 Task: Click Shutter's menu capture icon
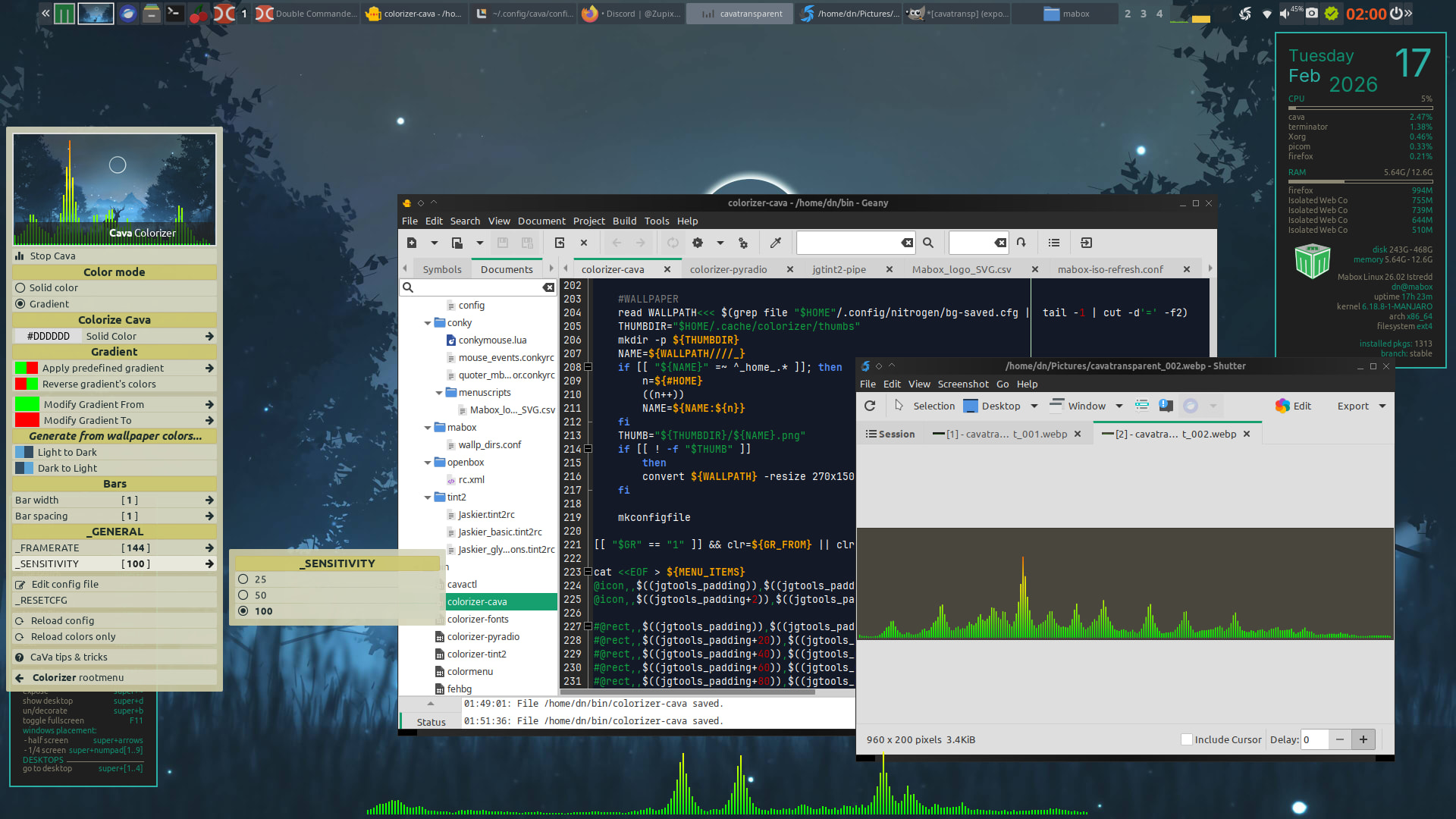click(1141, 406)
